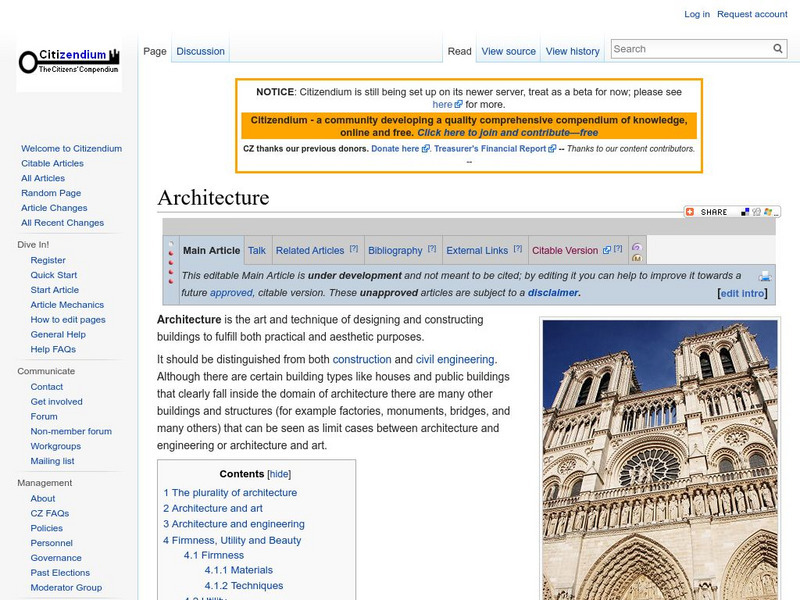This screenshot has height=600, width=800.
Task: Open Random Page from sidebar
Action: (x=51, y=193)
